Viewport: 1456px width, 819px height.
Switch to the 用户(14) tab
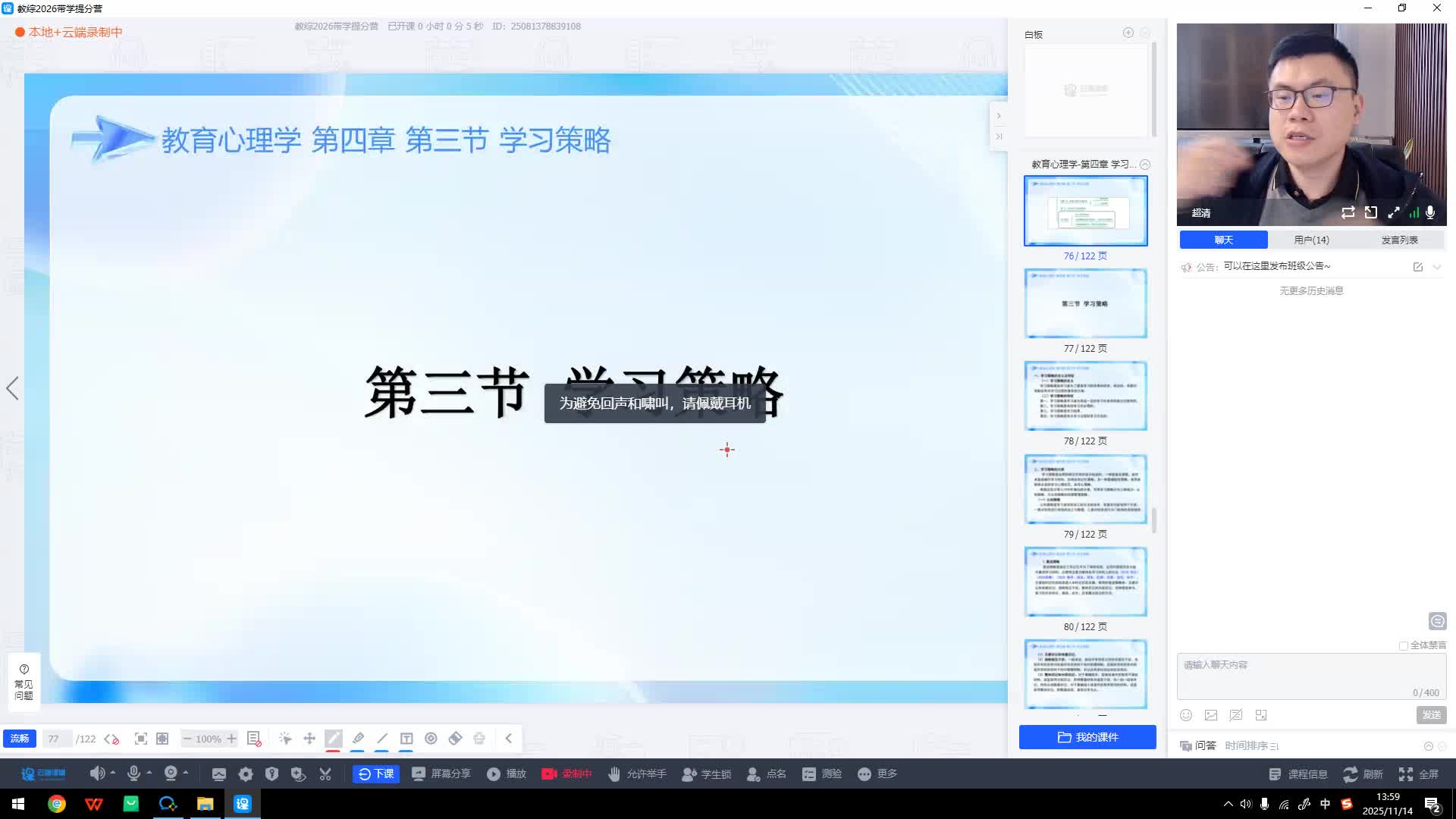1311,240
